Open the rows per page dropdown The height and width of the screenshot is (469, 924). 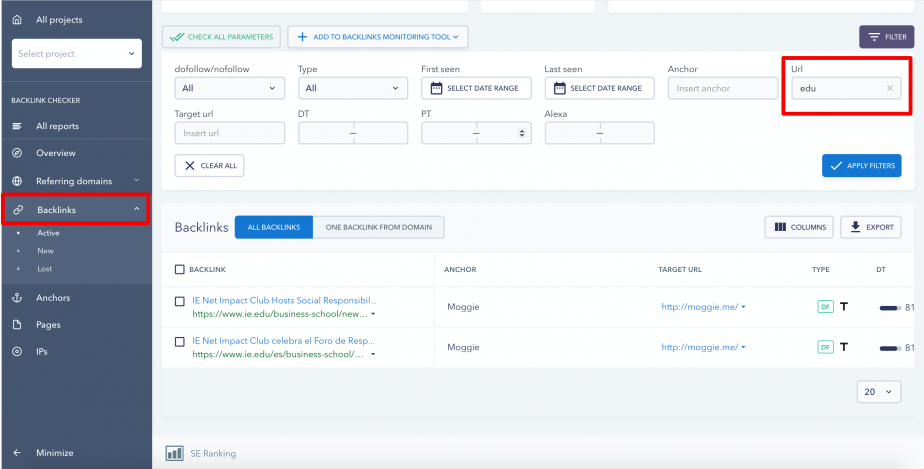click(x=878, y=392)
